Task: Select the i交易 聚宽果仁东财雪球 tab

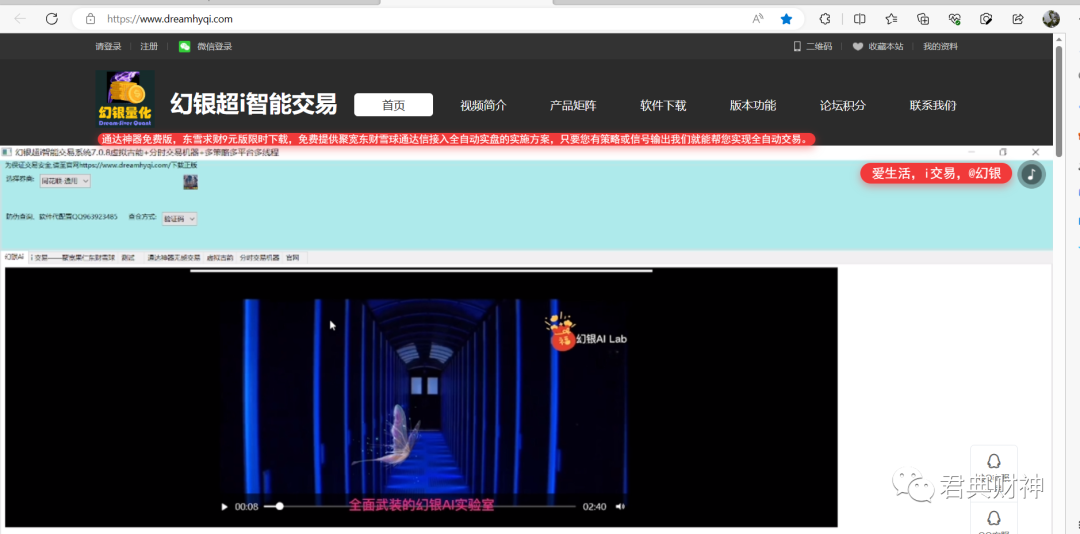Action: (72, 257)
